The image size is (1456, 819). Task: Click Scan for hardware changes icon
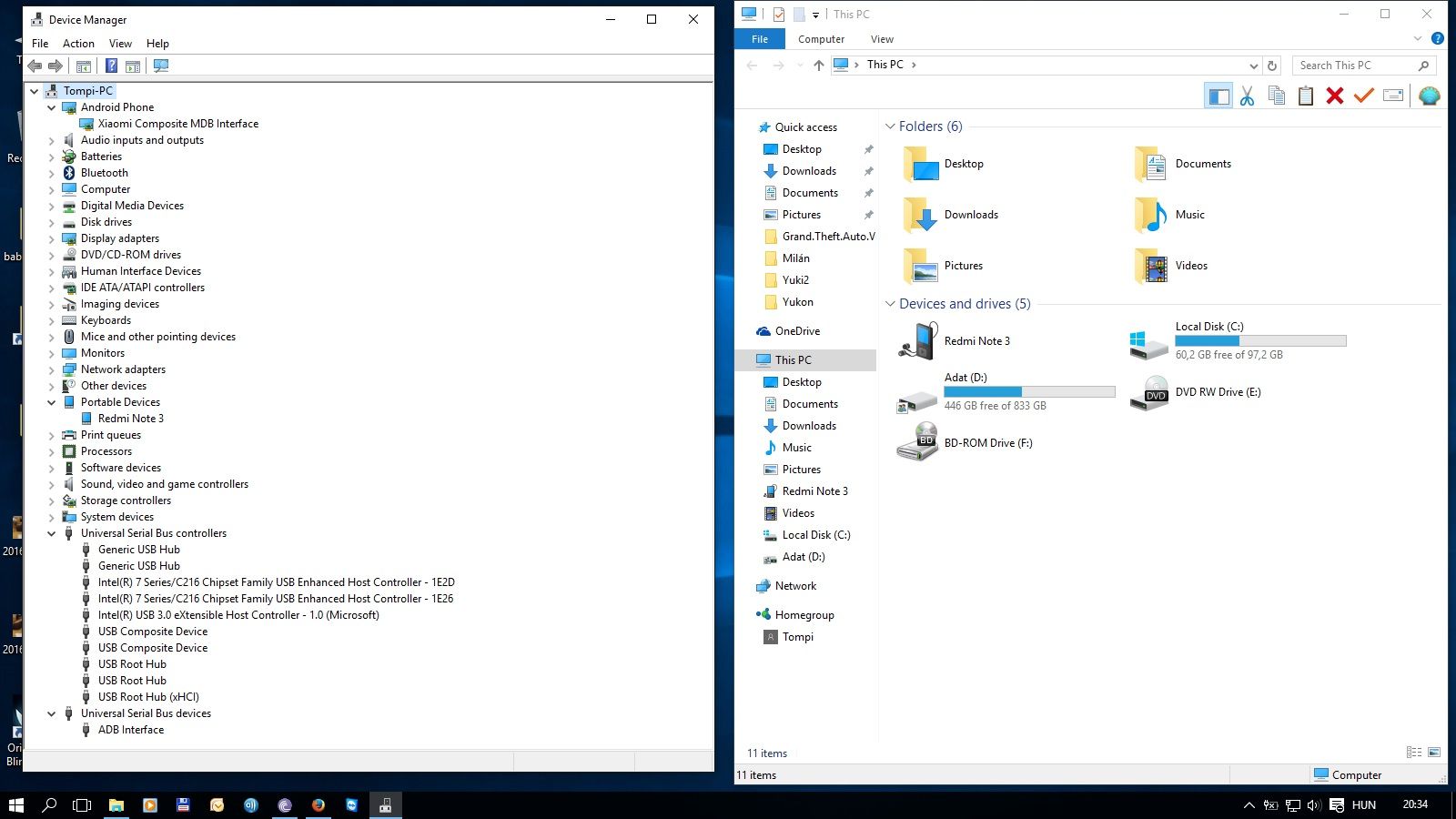click(161, 66)
